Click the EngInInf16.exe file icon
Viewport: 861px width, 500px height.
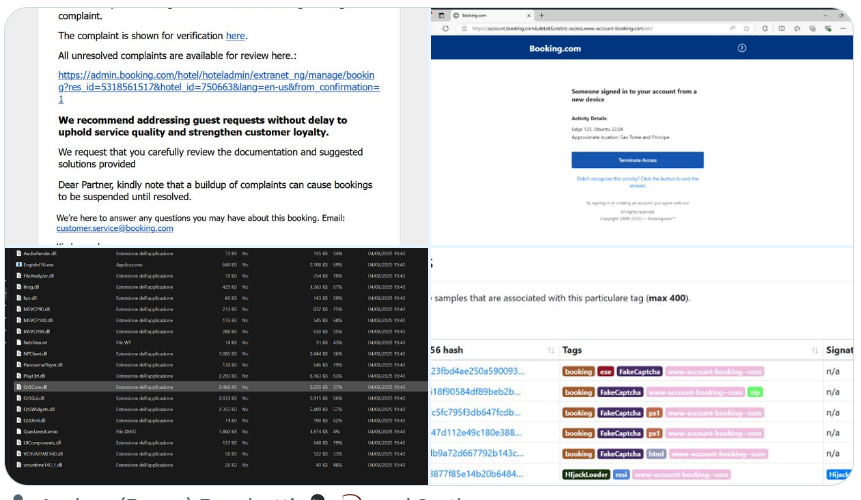tap(19, 265)
